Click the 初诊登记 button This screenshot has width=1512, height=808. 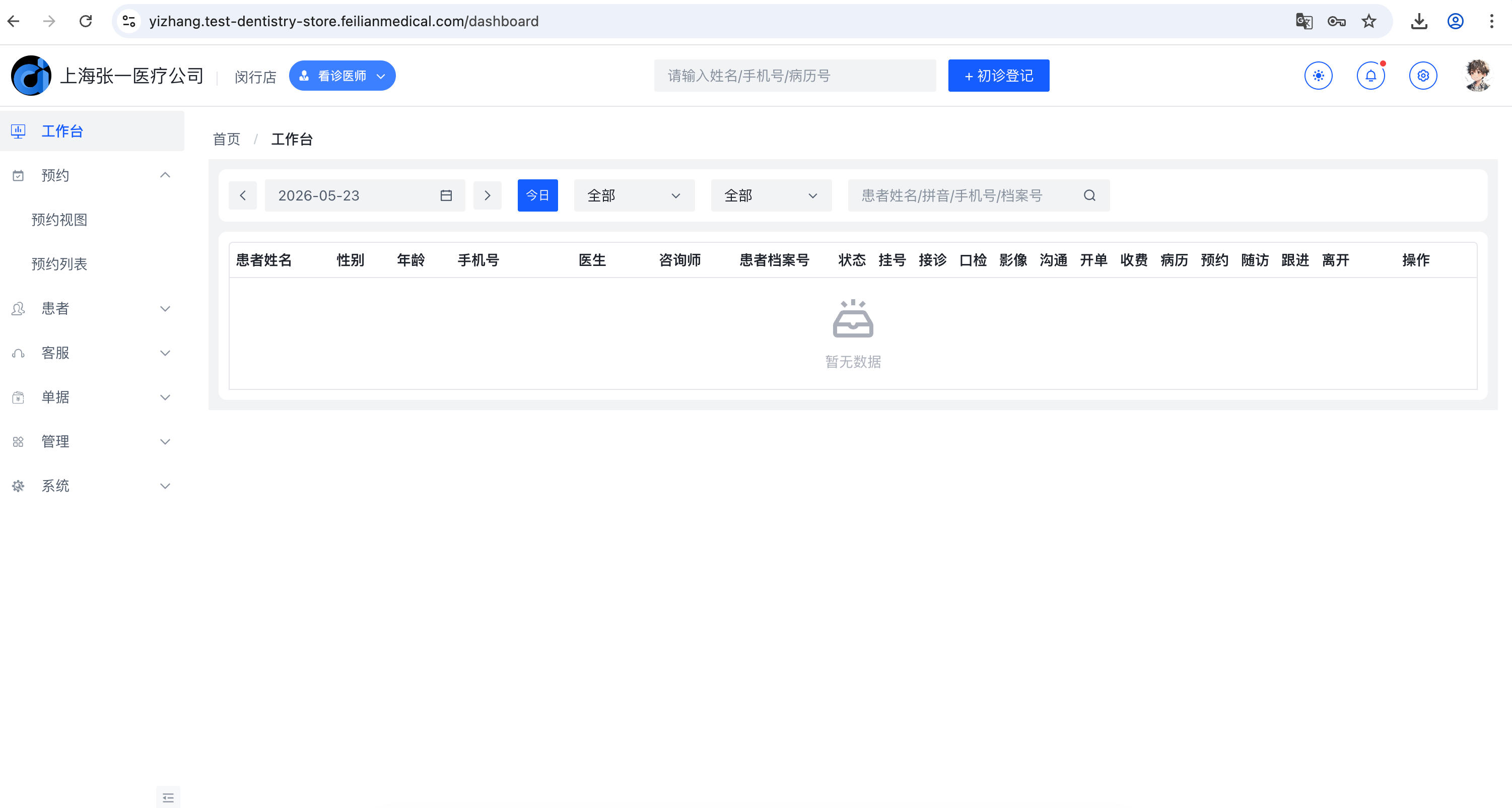(x=998, y=76)
